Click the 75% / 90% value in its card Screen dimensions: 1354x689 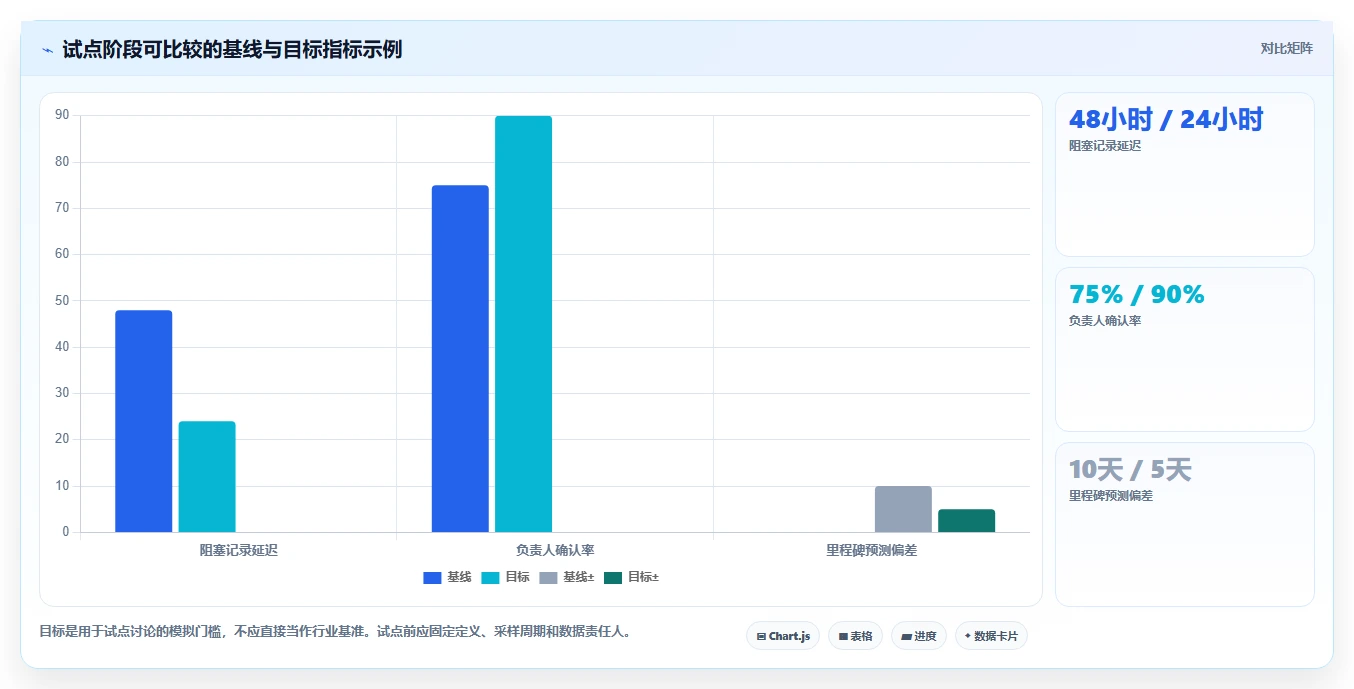1137,295
